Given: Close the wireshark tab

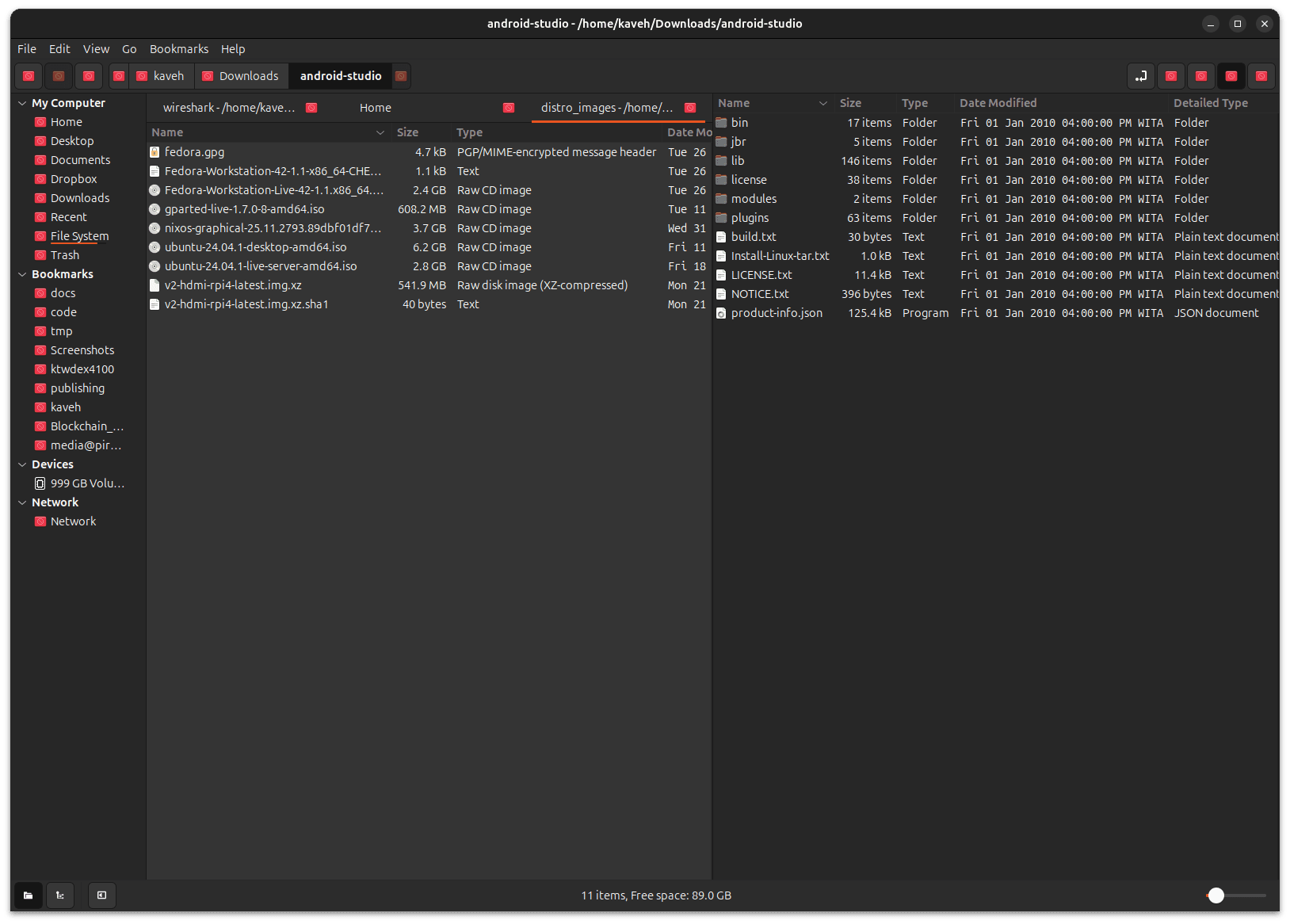Looking at the screenshot, I should tap(311, 108).
